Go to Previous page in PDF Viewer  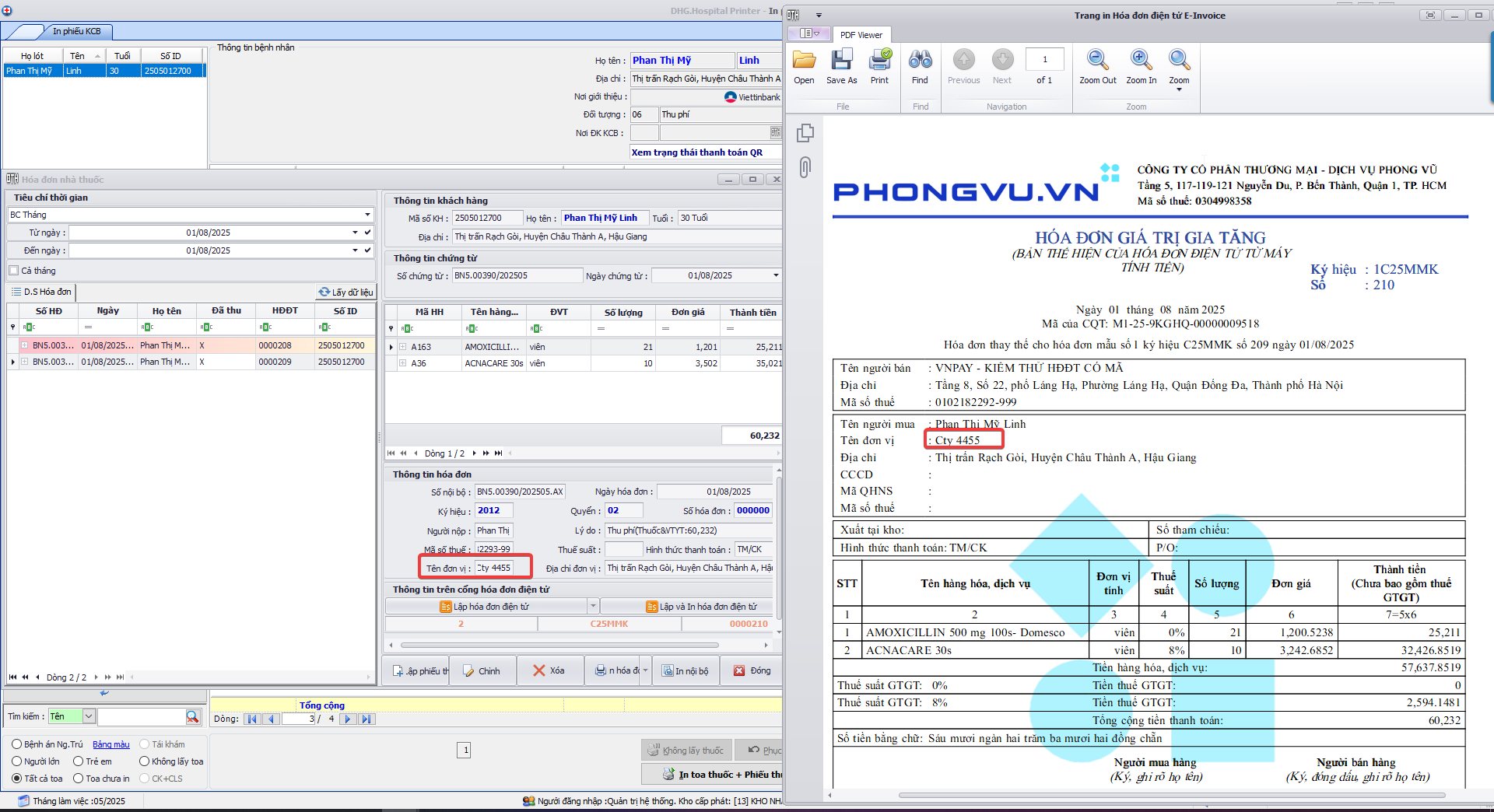point(963,67)
